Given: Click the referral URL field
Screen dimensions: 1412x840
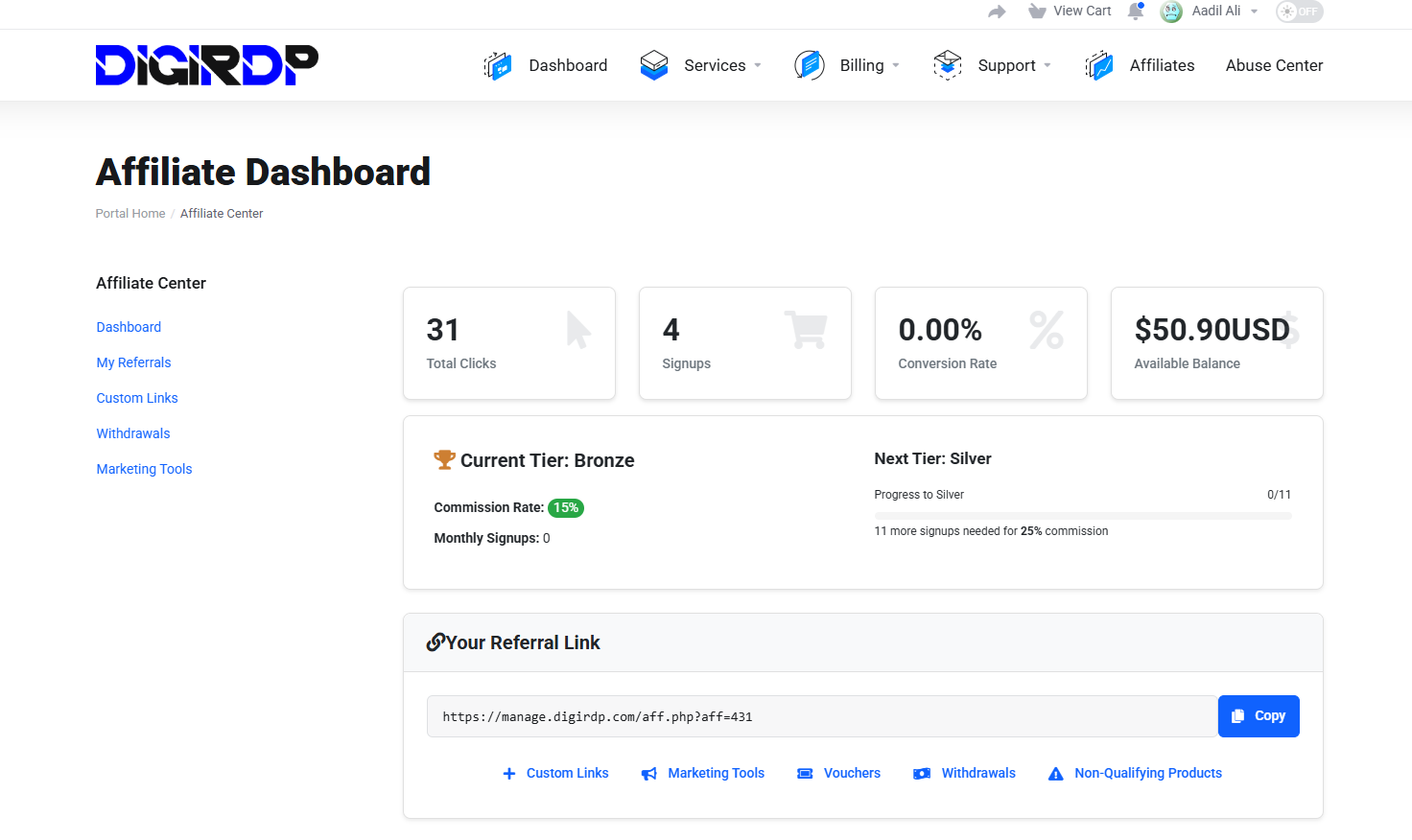Looking at the screenshot, I should coord(822,716).
